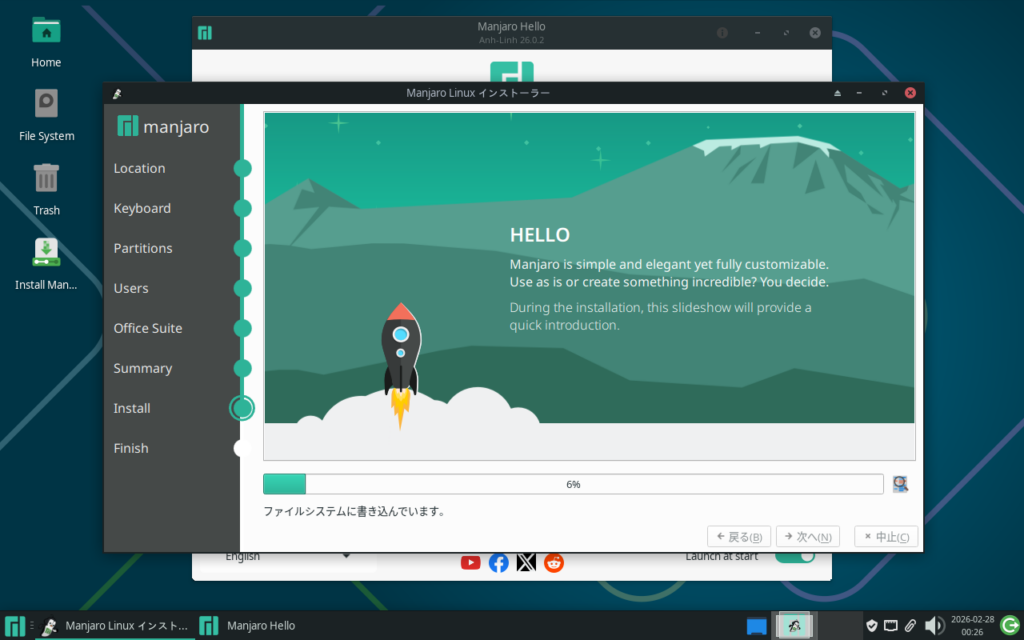Image resolution: width=1024 pixels, height=640 pixels.
Task: Click the logout button in system tray
Action: (x=1010, y=626)
